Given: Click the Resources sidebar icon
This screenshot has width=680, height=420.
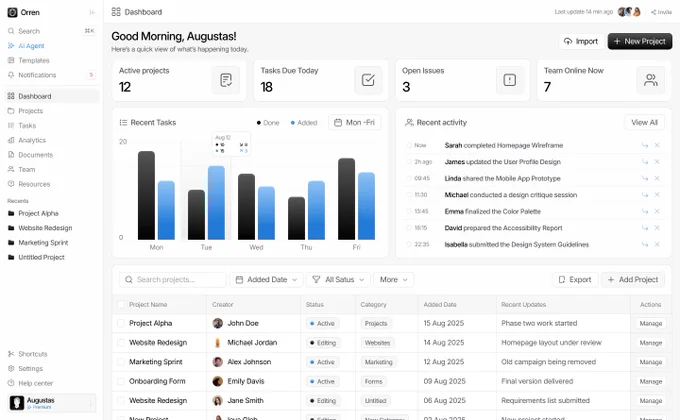Looking at the screenshot, I should coord(11,184).
